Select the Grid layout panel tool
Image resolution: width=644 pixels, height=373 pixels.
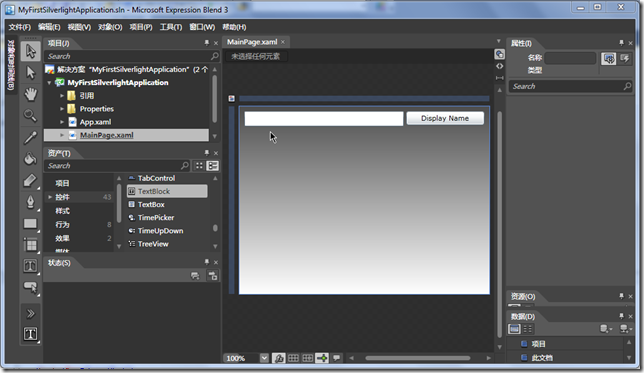30,245
